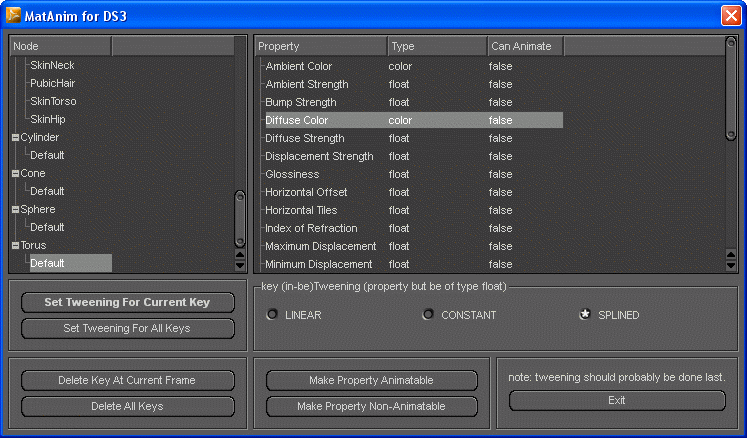
Task: Click the Node column header
Action: [61, 46]
